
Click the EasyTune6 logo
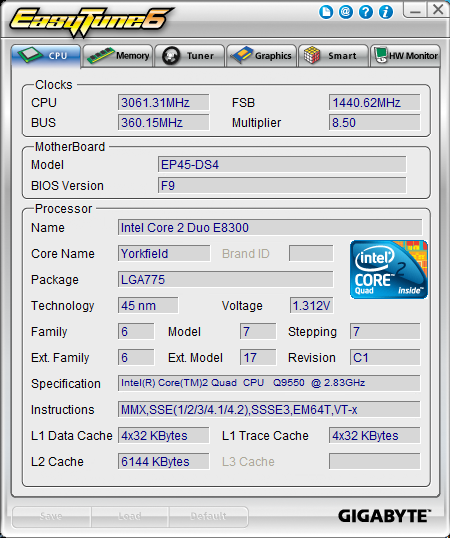point(91,21)
